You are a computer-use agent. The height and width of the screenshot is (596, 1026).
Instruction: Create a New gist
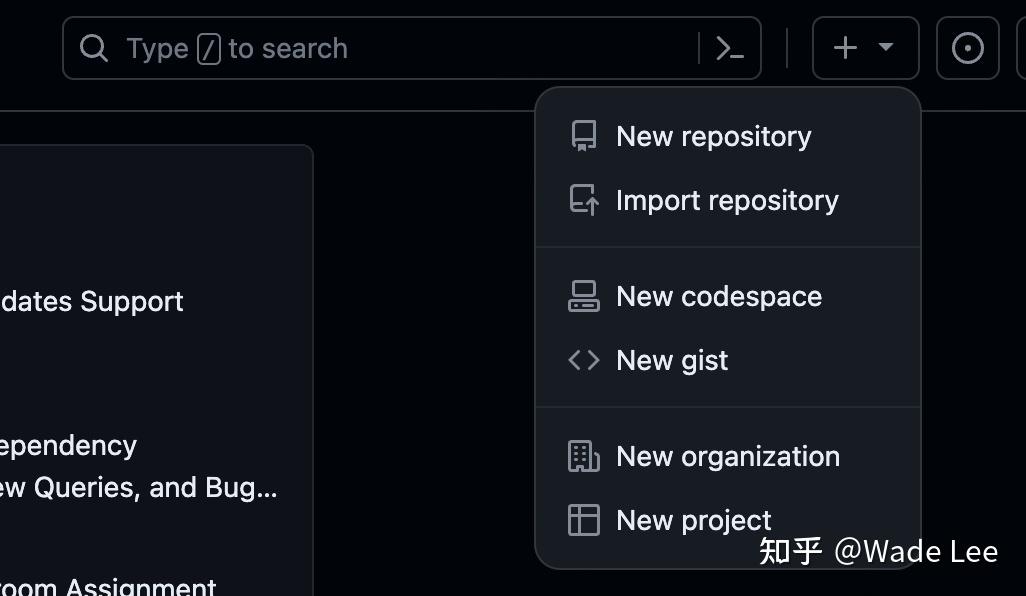coord(672,360)
